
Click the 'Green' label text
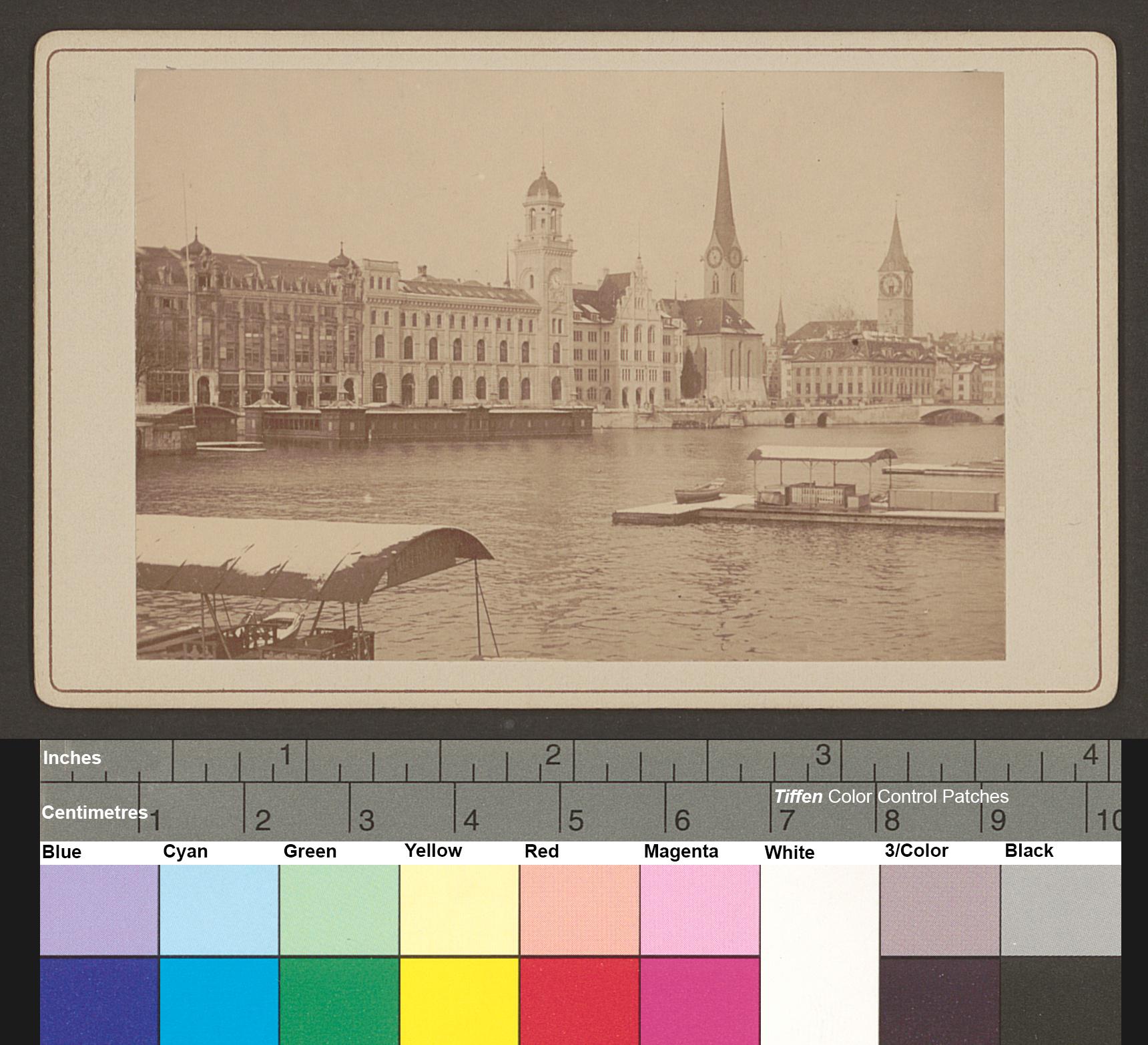click(x=310, y=851)
